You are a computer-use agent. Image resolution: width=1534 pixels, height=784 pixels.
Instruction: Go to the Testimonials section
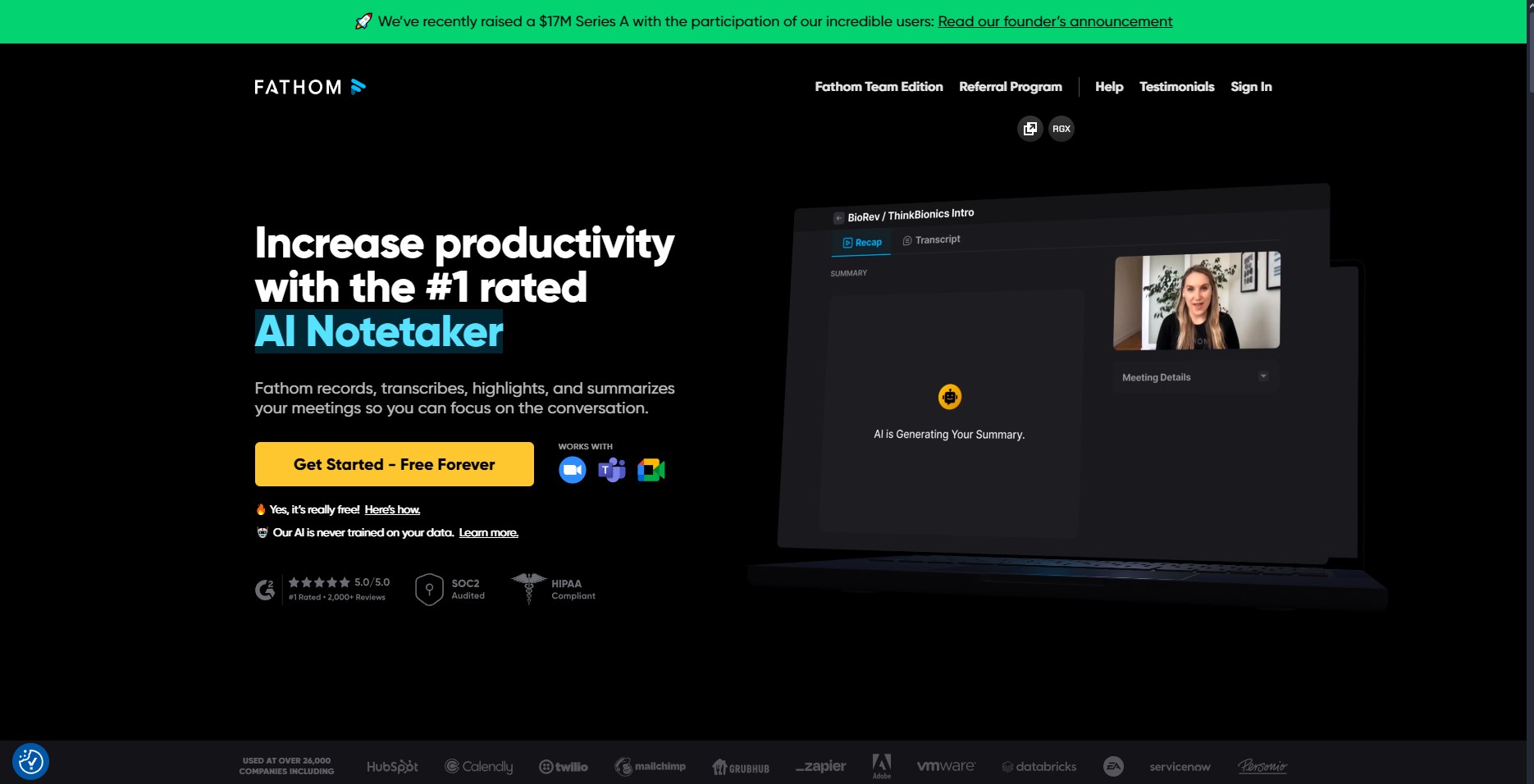pos(1176,87)
